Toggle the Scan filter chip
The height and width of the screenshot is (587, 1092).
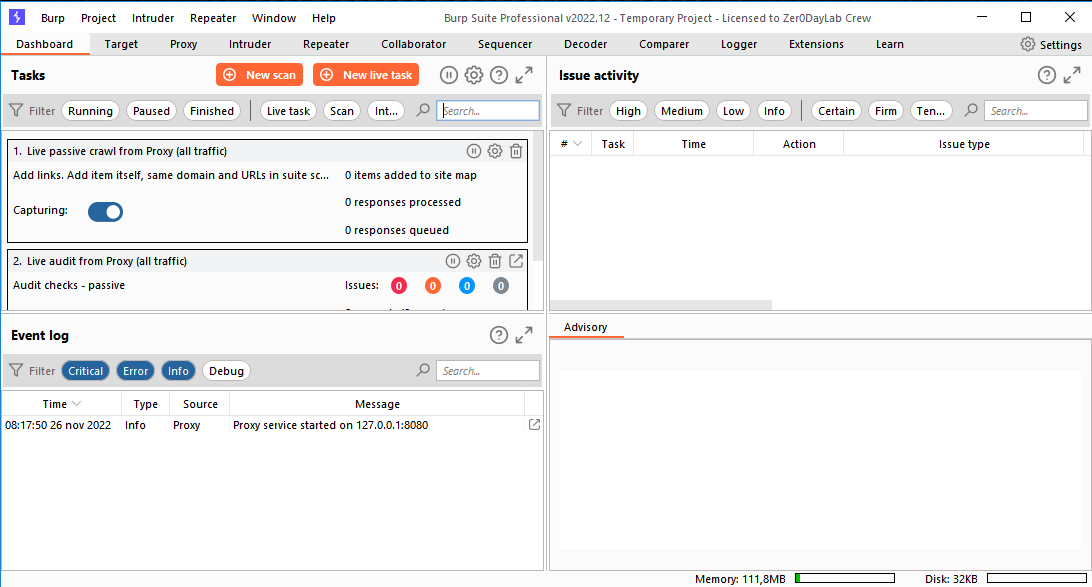click(x=342, y=111)
